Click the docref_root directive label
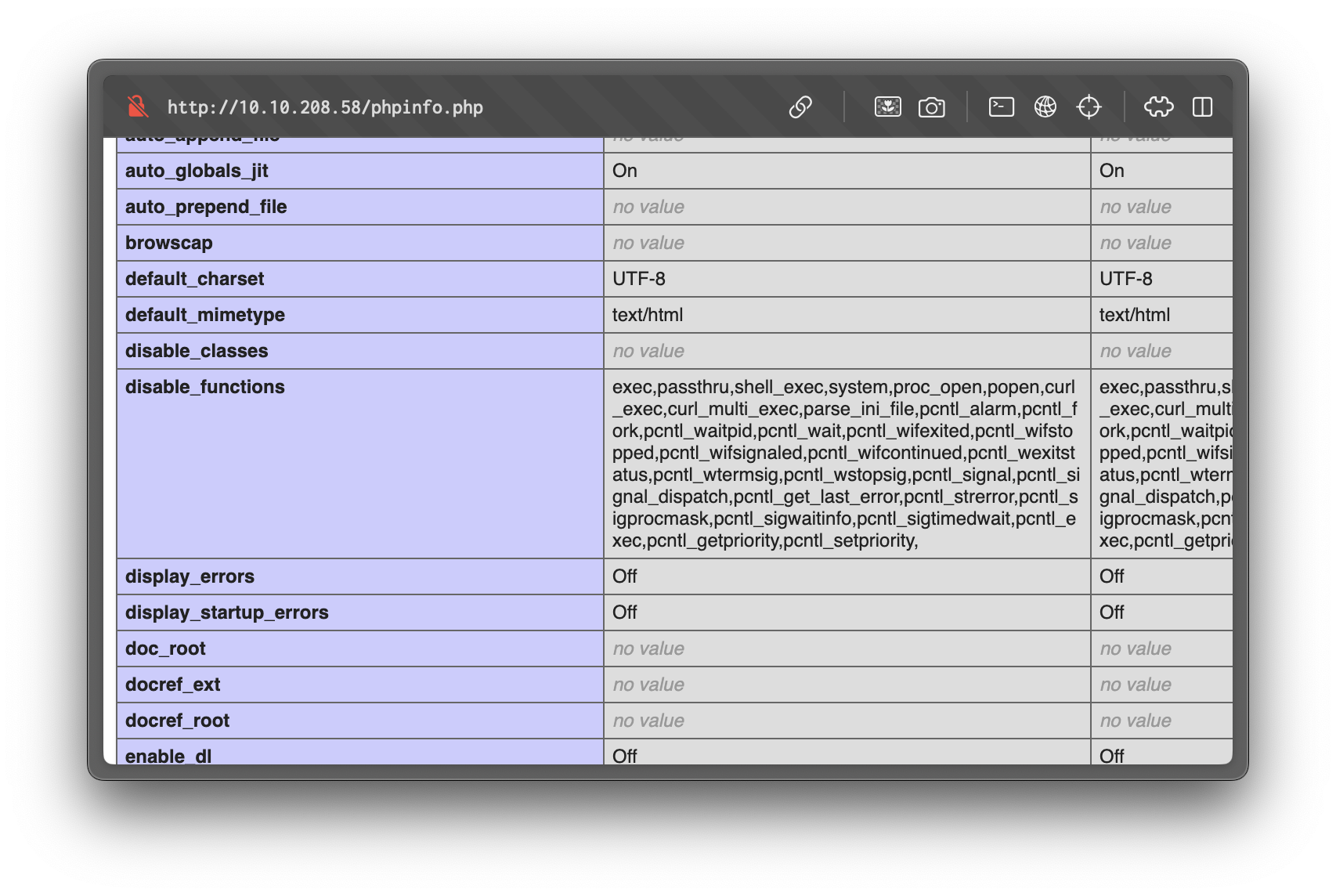Screen dimensions: 1336x896 click(178, 721)
